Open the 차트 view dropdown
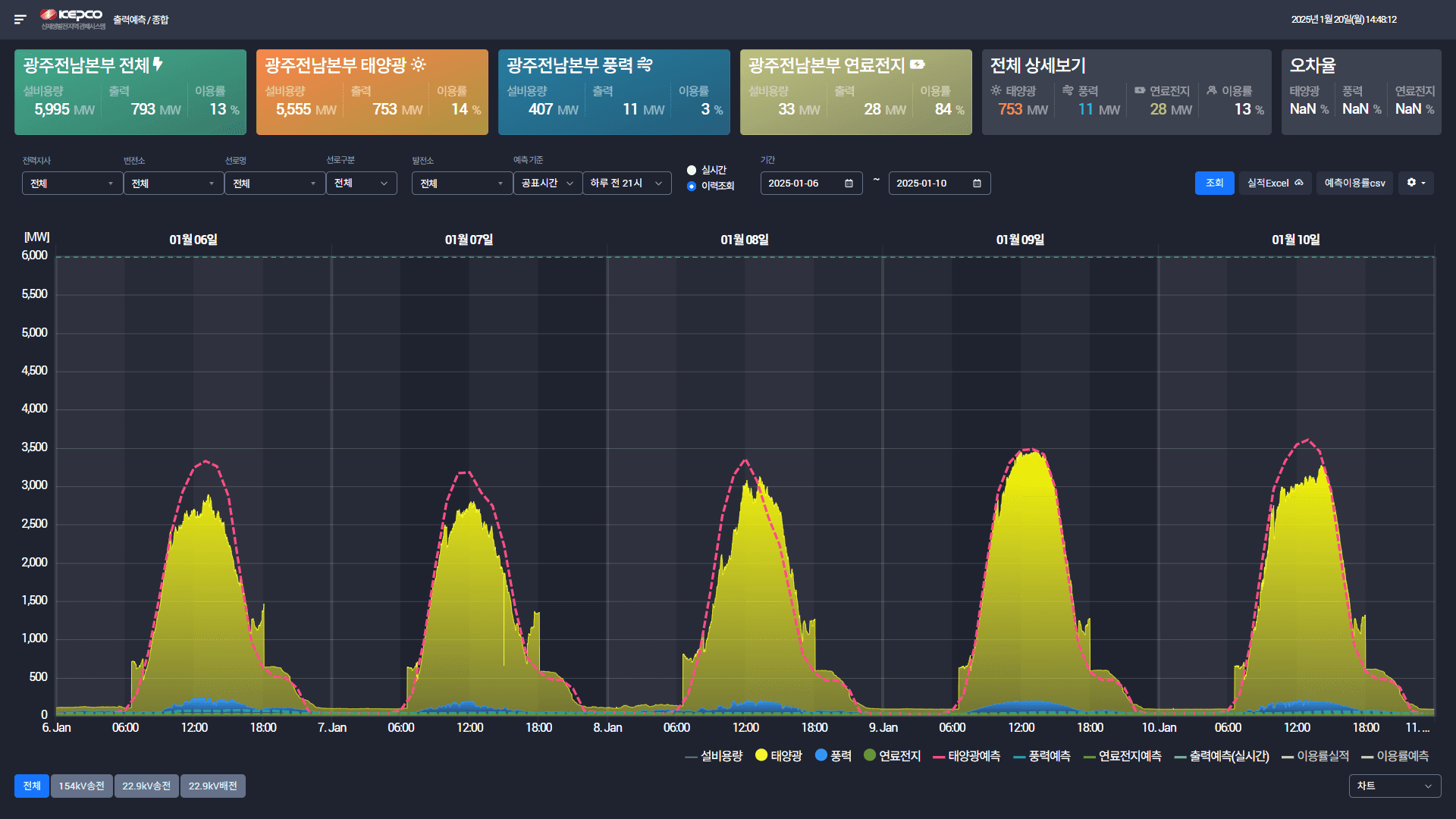The image size is (1456, 819). [x=1395, y=786]
